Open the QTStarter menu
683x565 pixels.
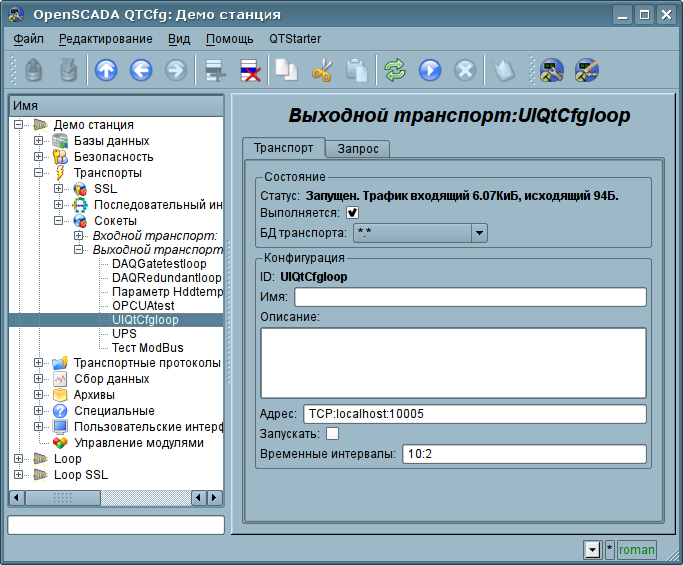click(295, 39)
